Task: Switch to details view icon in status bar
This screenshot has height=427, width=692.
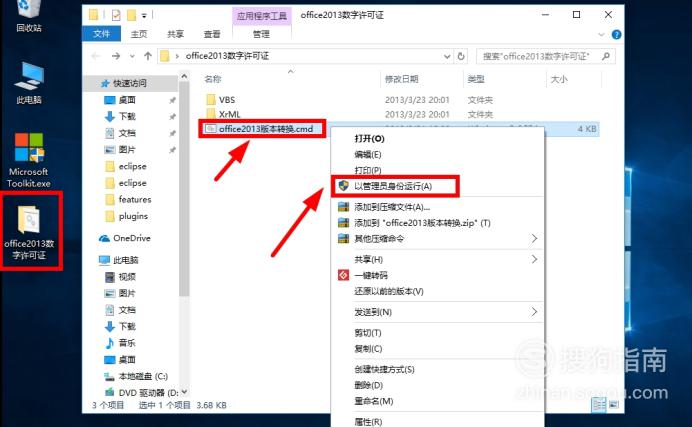Action: [598, 405]
